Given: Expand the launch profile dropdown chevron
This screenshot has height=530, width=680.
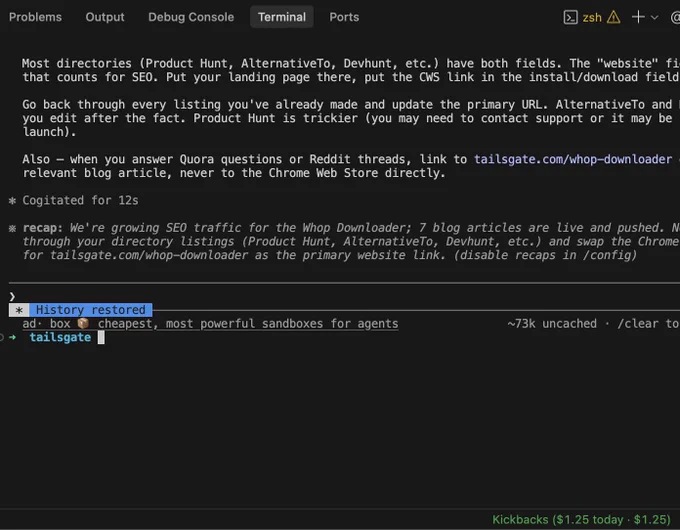Looking at the screenshot, I should point(654,18).
